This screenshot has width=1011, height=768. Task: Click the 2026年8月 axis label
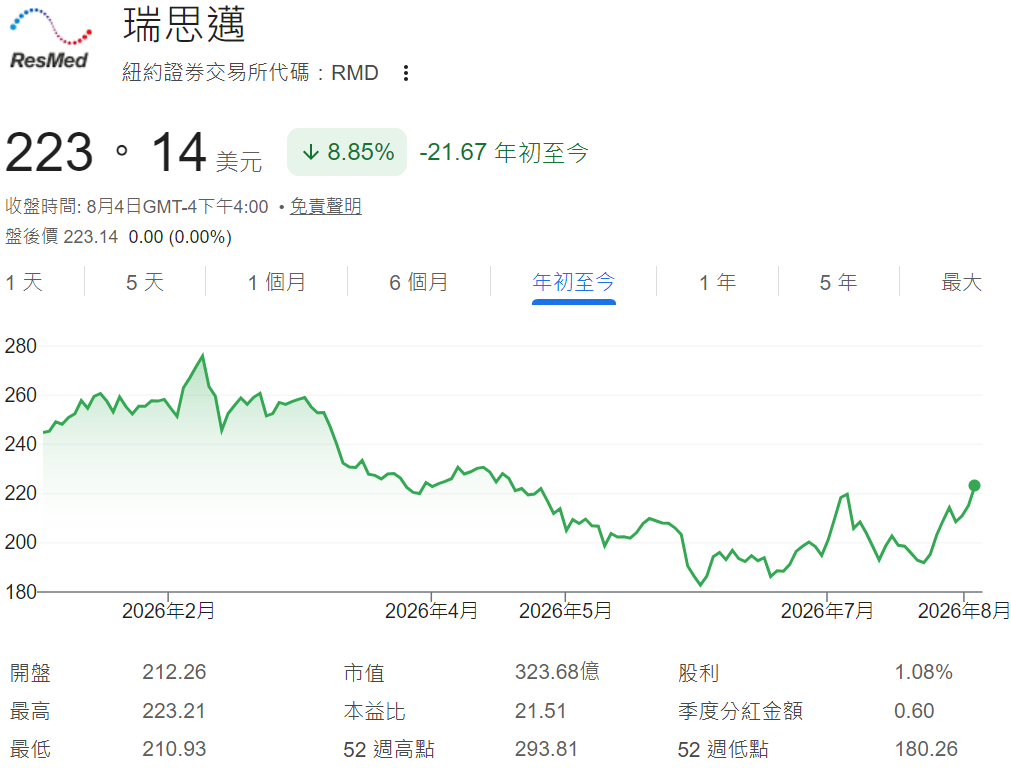pyautogui.click(x=964, y=611)
